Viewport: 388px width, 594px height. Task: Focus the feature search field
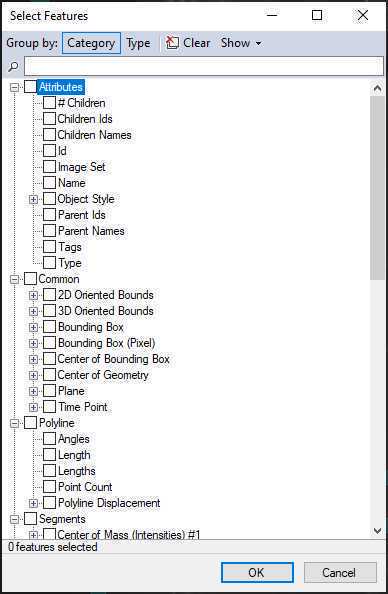click(x=204, y=66)
